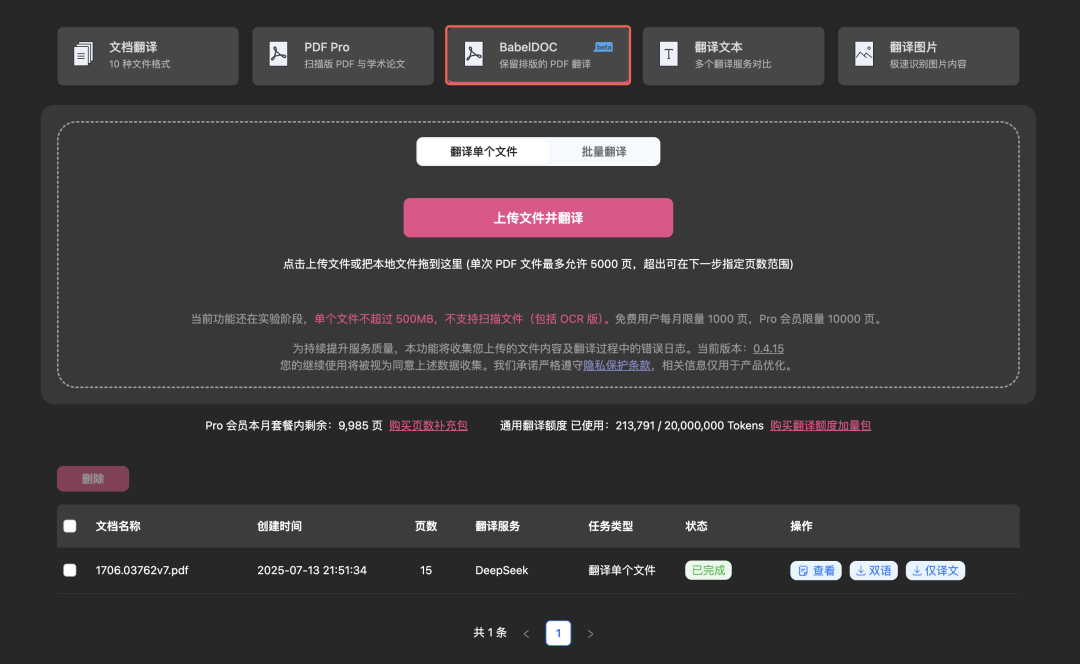Click the 翻译文本 'T' icon
This screenshot has height=664, width=1080.
tap(668, 55)
